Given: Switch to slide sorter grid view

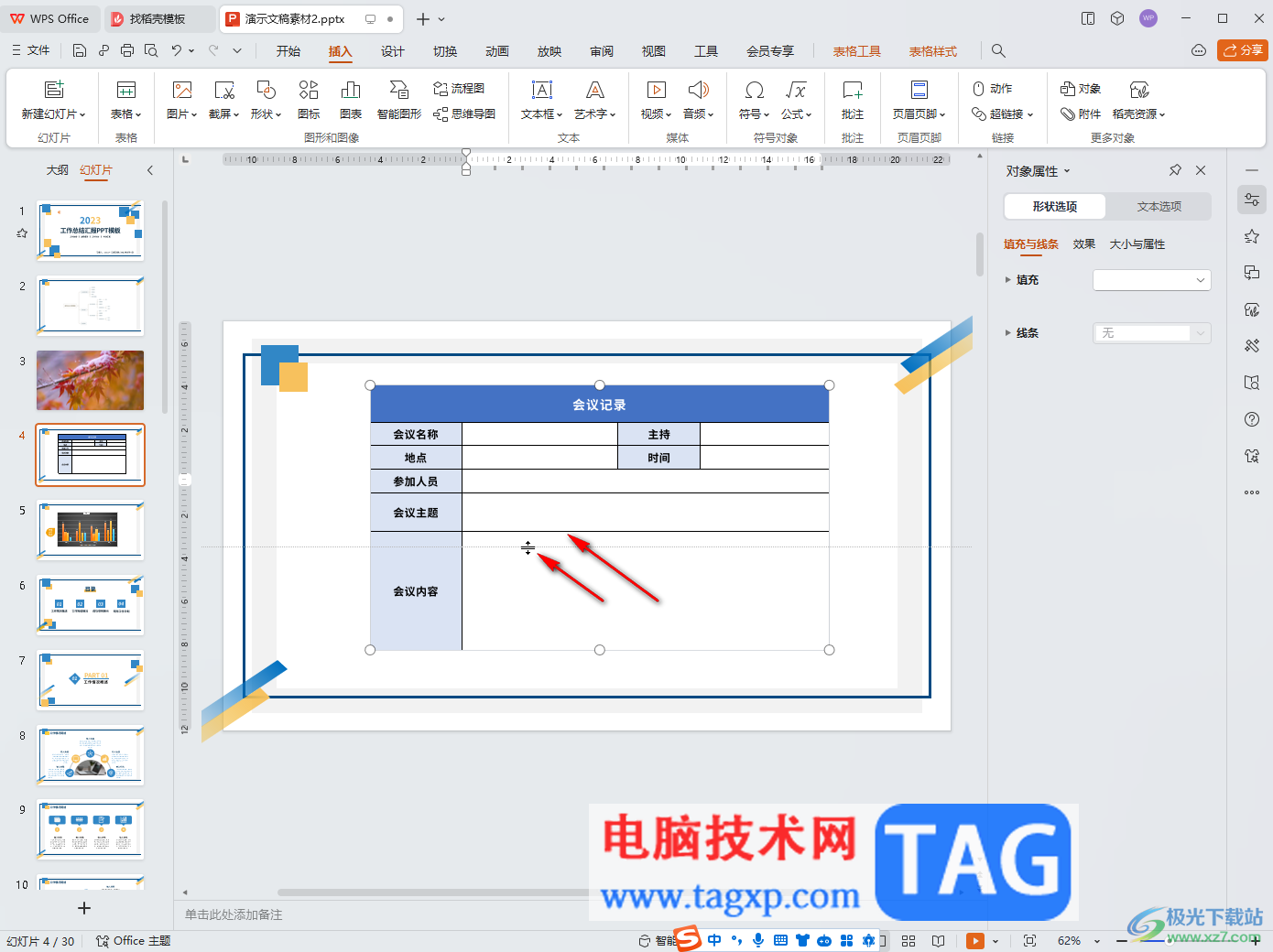Looking at the screenshot, I should 909,941.
